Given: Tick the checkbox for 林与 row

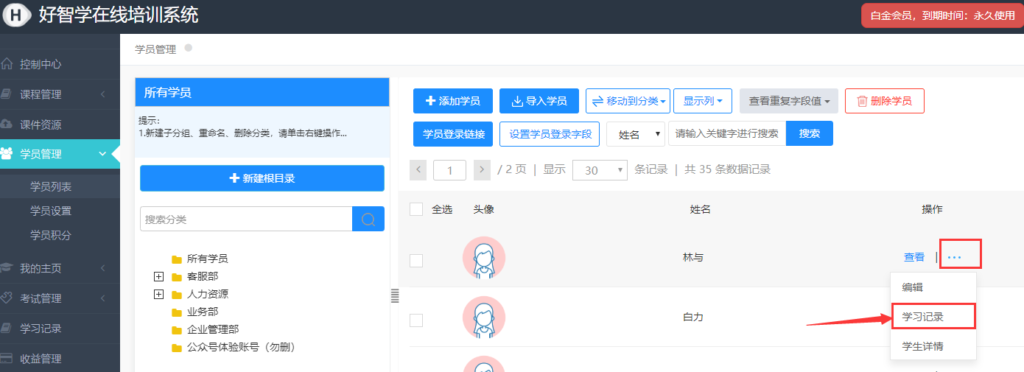Looking at the screenshot, I should [x=416, y=260].
